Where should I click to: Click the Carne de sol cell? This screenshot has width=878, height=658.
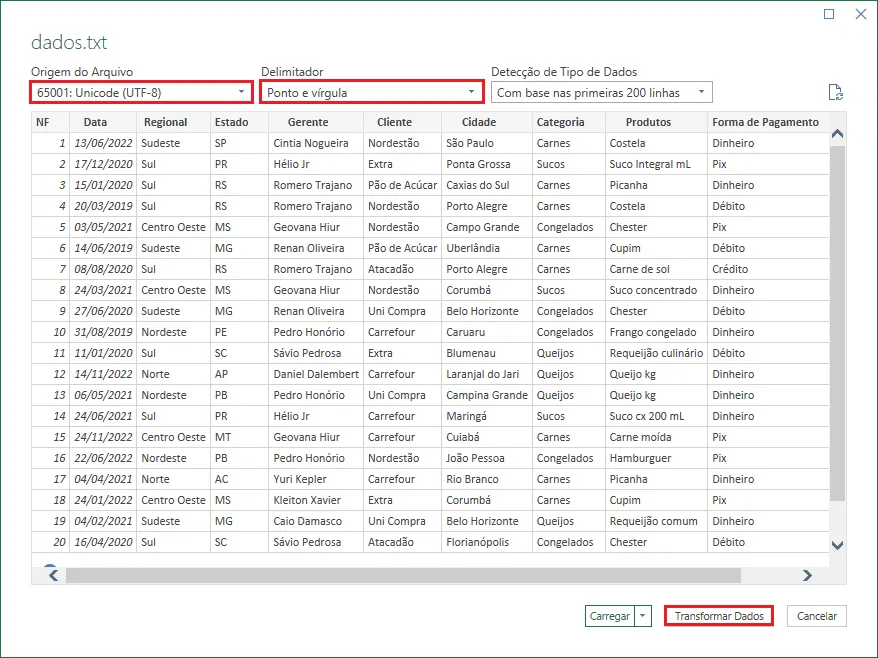(656, 269)
